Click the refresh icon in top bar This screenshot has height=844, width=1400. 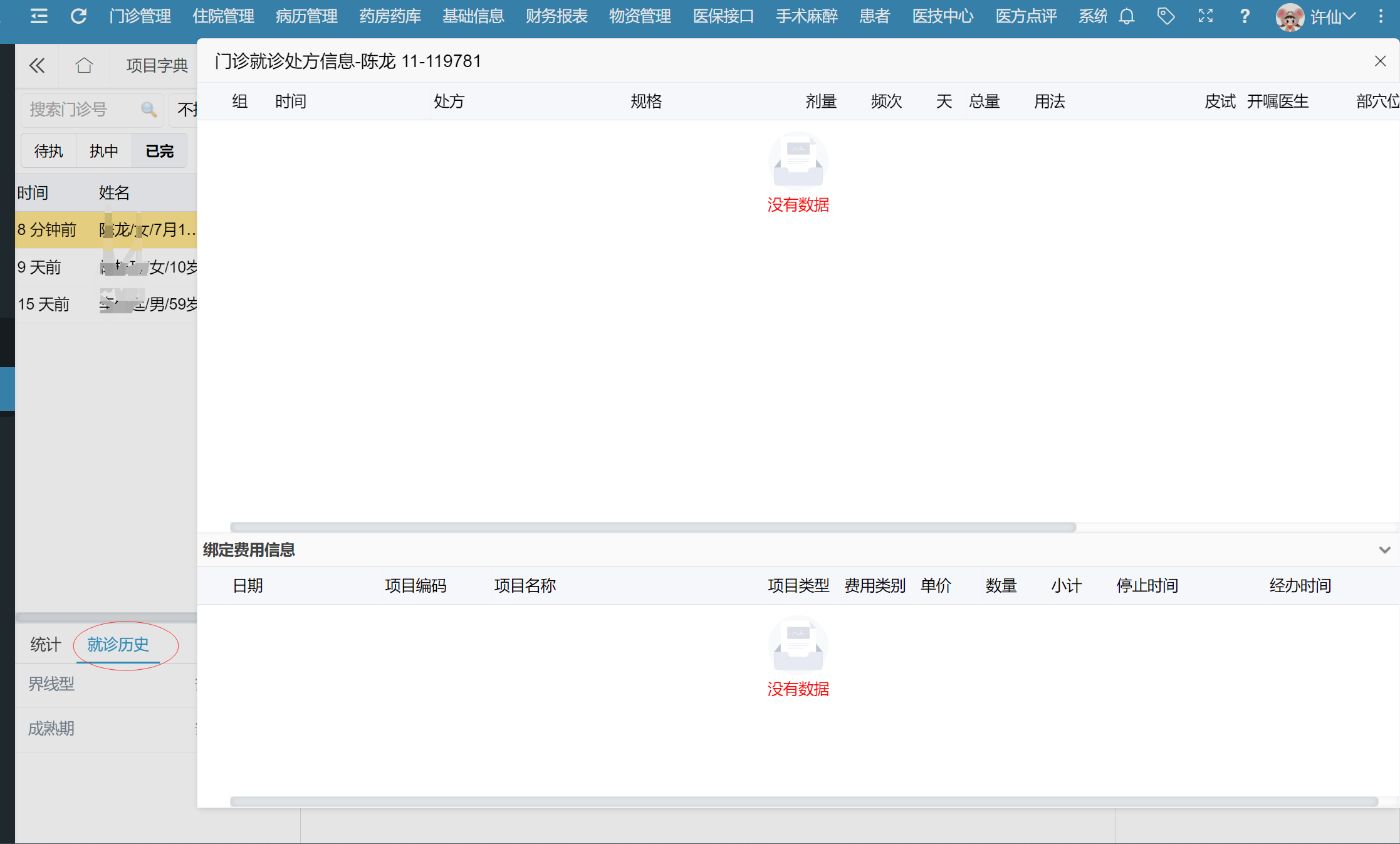click(x=78, y=16)
